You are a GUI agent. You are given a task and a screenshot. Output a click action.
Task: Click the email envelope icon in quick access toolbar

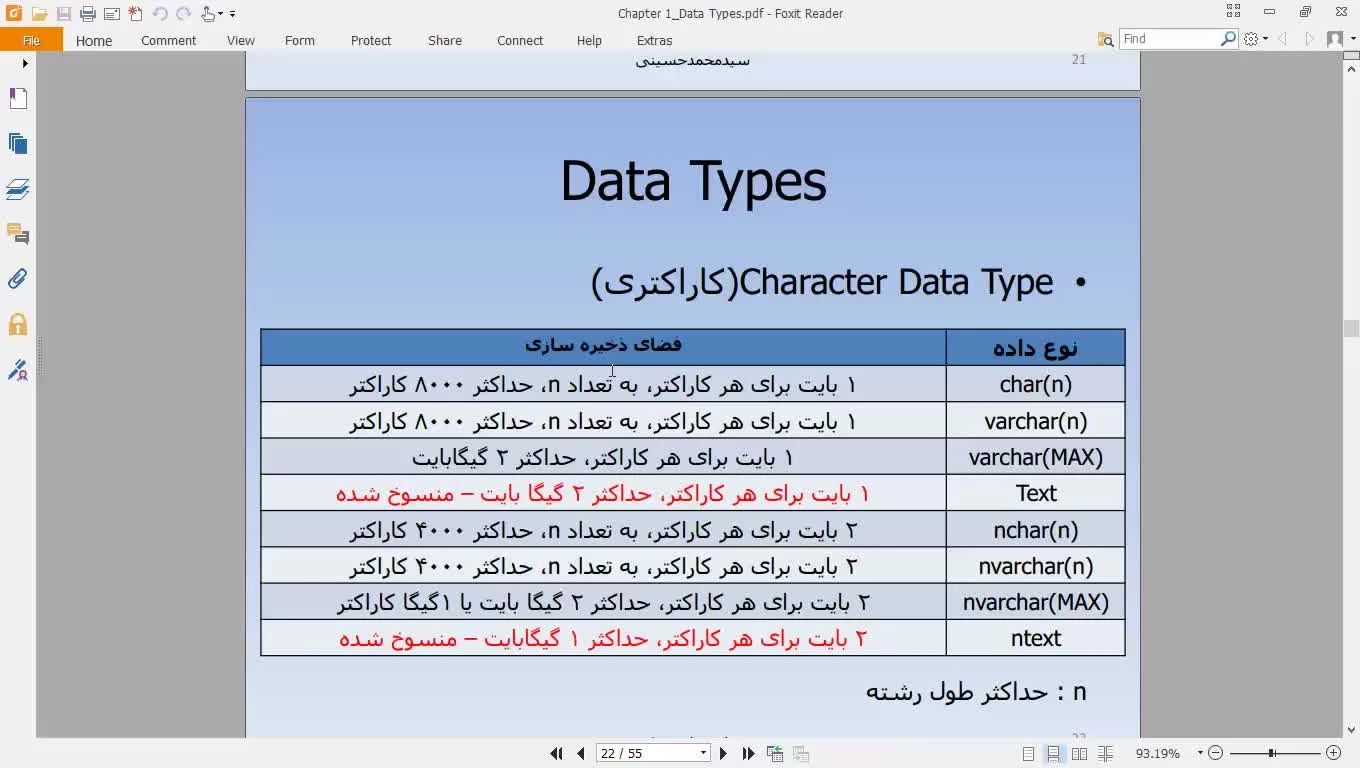[x=112, y=14]
